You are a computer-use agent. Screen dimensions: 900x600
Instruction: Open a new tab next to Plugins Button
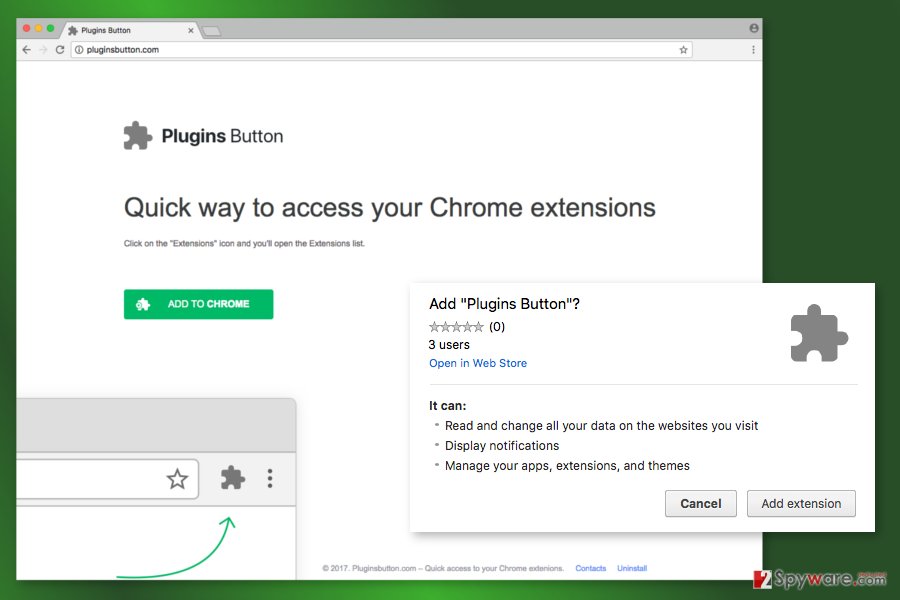212,31
